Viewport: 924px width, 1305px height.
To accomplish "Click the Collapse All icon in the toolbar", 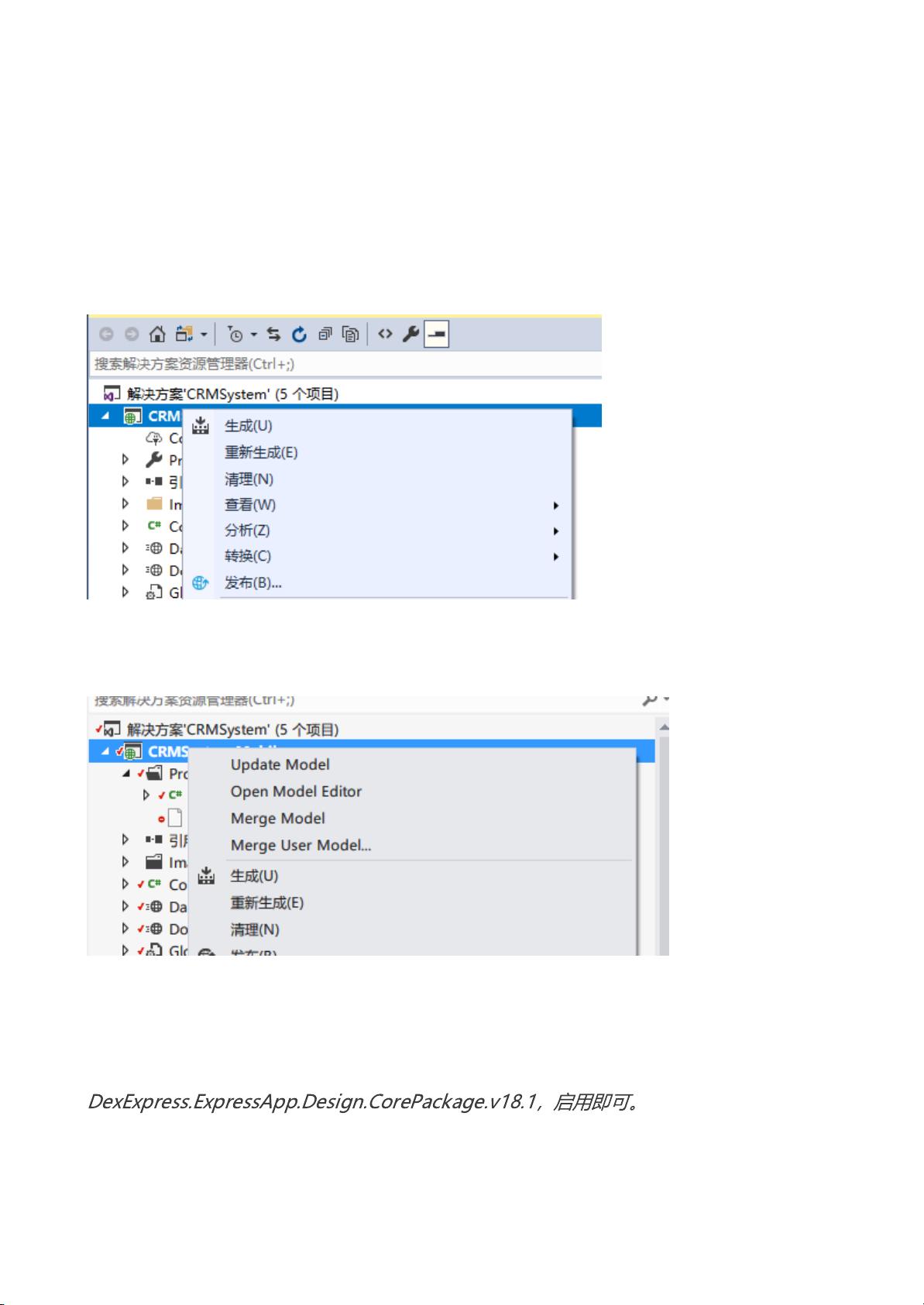I will (325, 335).
